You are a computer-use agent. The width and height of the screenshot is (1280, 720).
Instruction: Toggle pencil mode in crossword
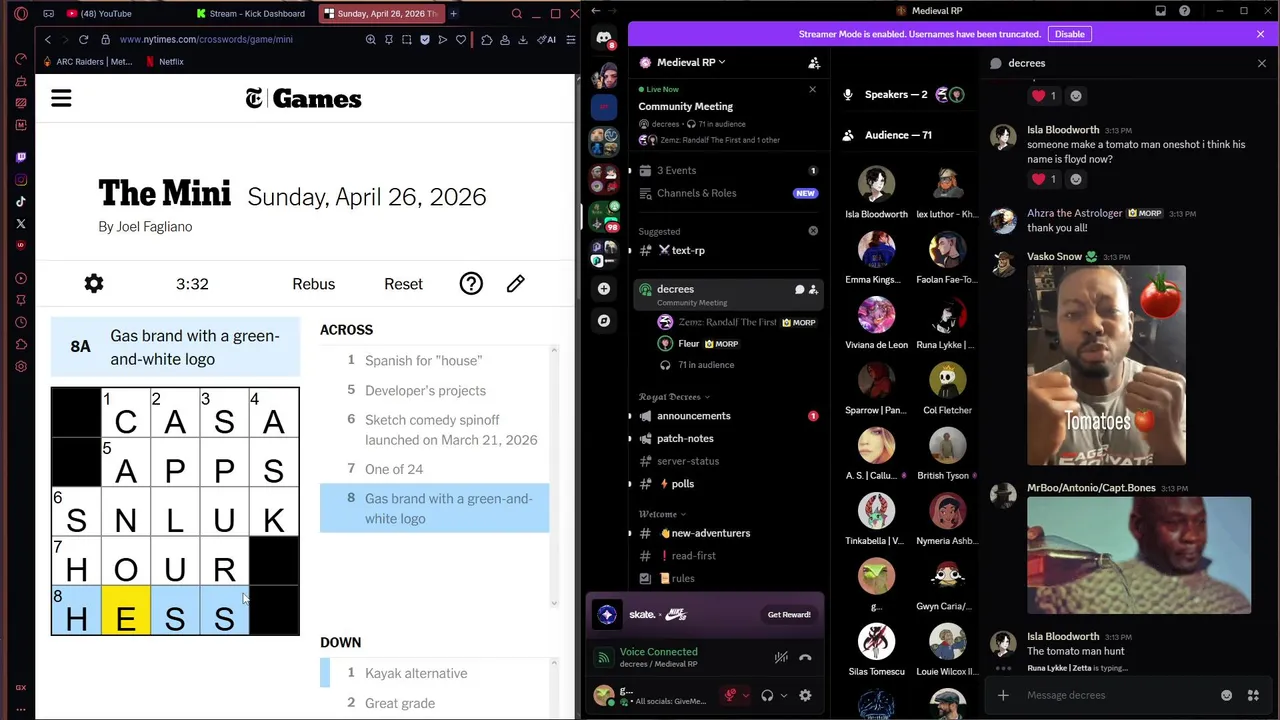[x=515, y=284]
